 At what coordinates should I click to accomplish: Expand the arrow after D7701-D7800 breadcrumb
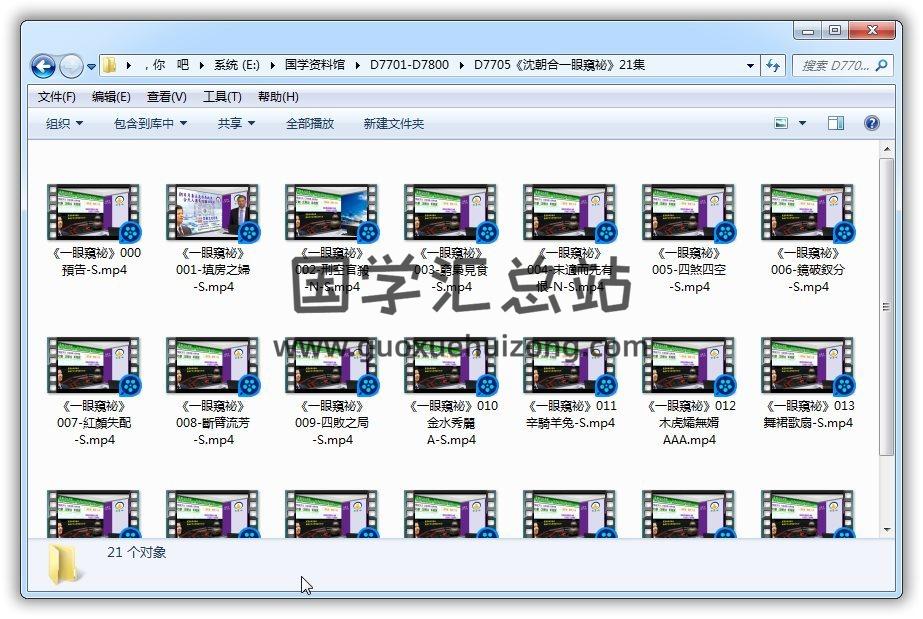461,65
